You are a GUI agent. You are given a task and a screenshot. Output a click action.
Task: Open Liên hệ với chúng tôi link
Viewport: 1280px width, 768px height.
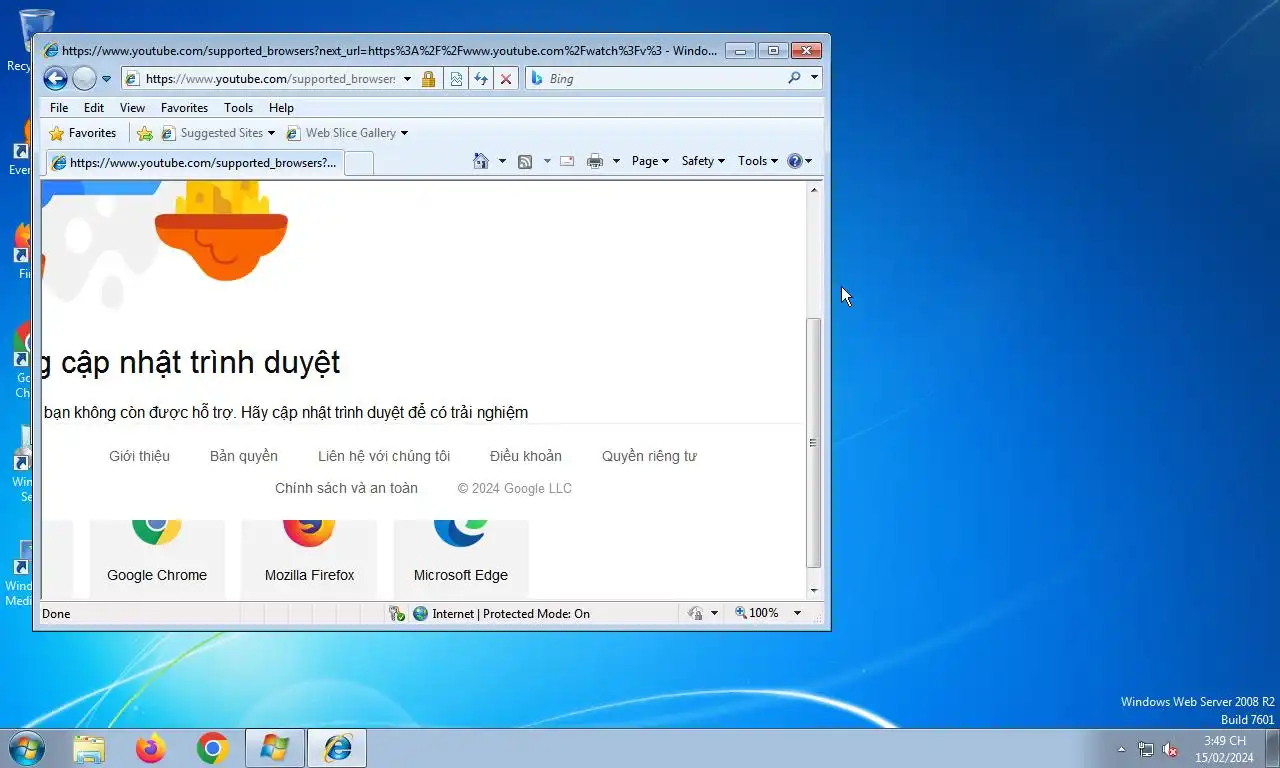(x=384, y=456)
